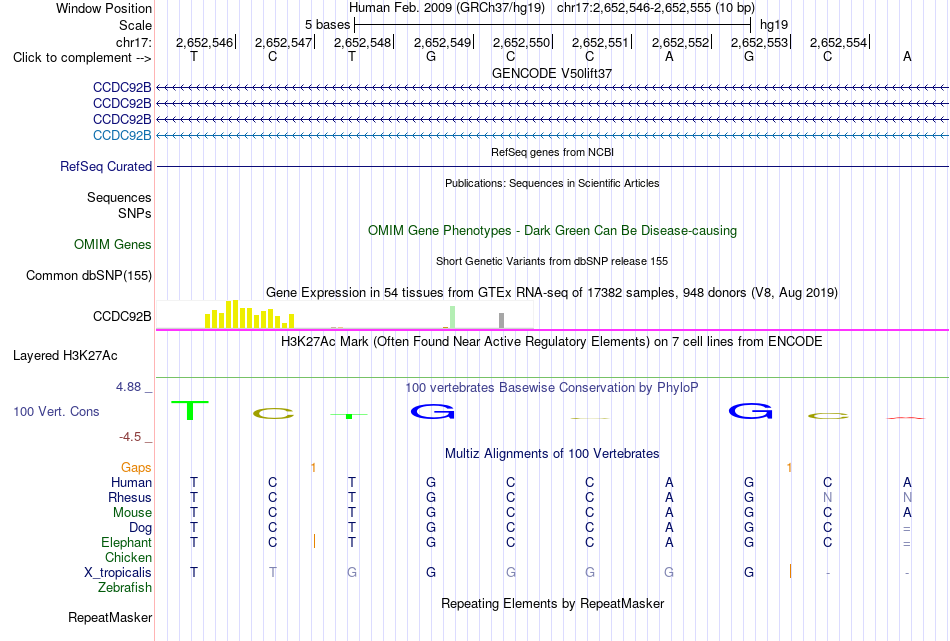Click the 2,652,550 position label
This screenshot has height=641, width=950.
521,42
